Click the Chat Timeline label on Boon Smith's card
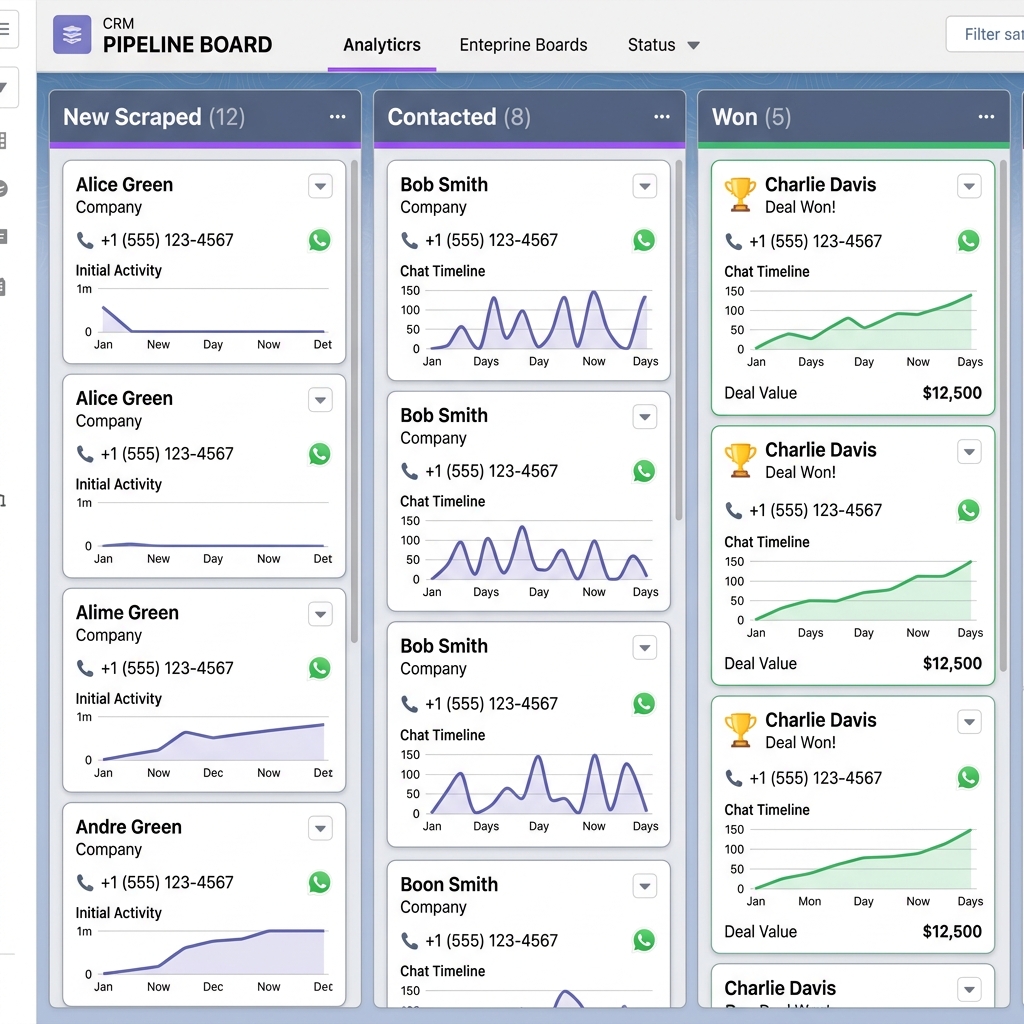Image resolution: width=1024 pixels, height=1024 pixels. (443, 971)
